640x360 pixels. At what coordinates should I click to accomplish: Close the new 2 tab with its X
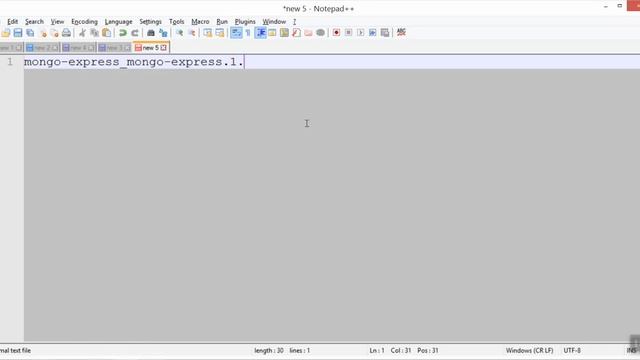(55, 48)
